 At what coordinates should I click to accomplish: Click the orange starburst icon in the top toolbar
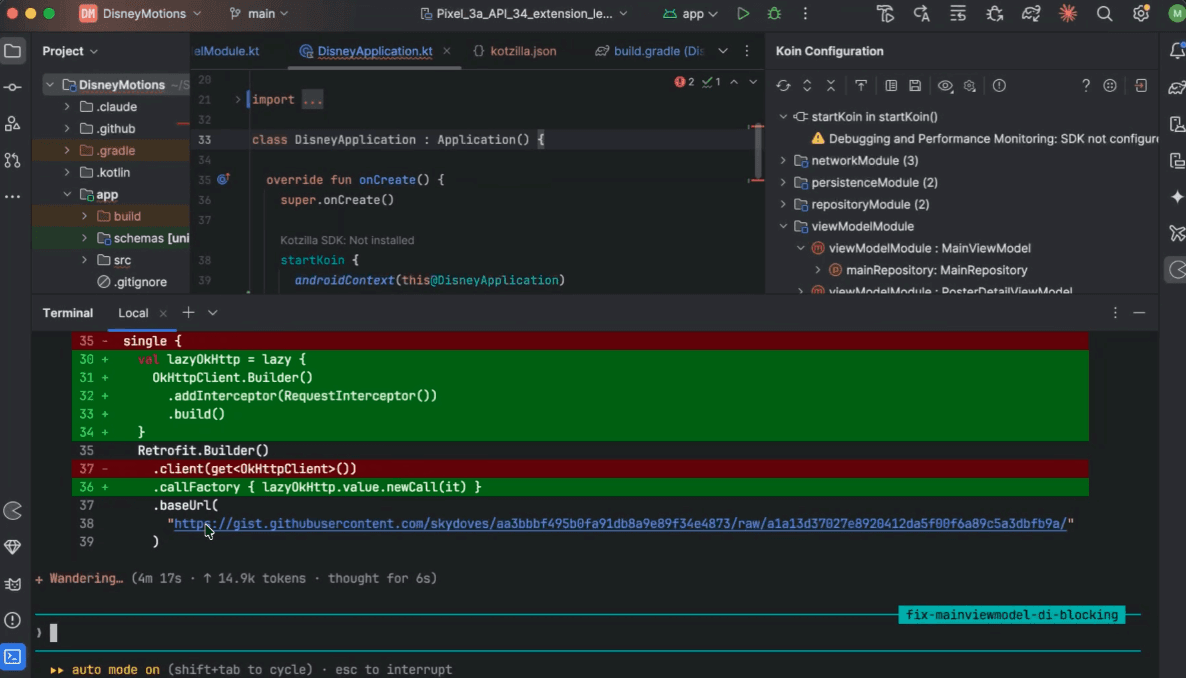1067,14
